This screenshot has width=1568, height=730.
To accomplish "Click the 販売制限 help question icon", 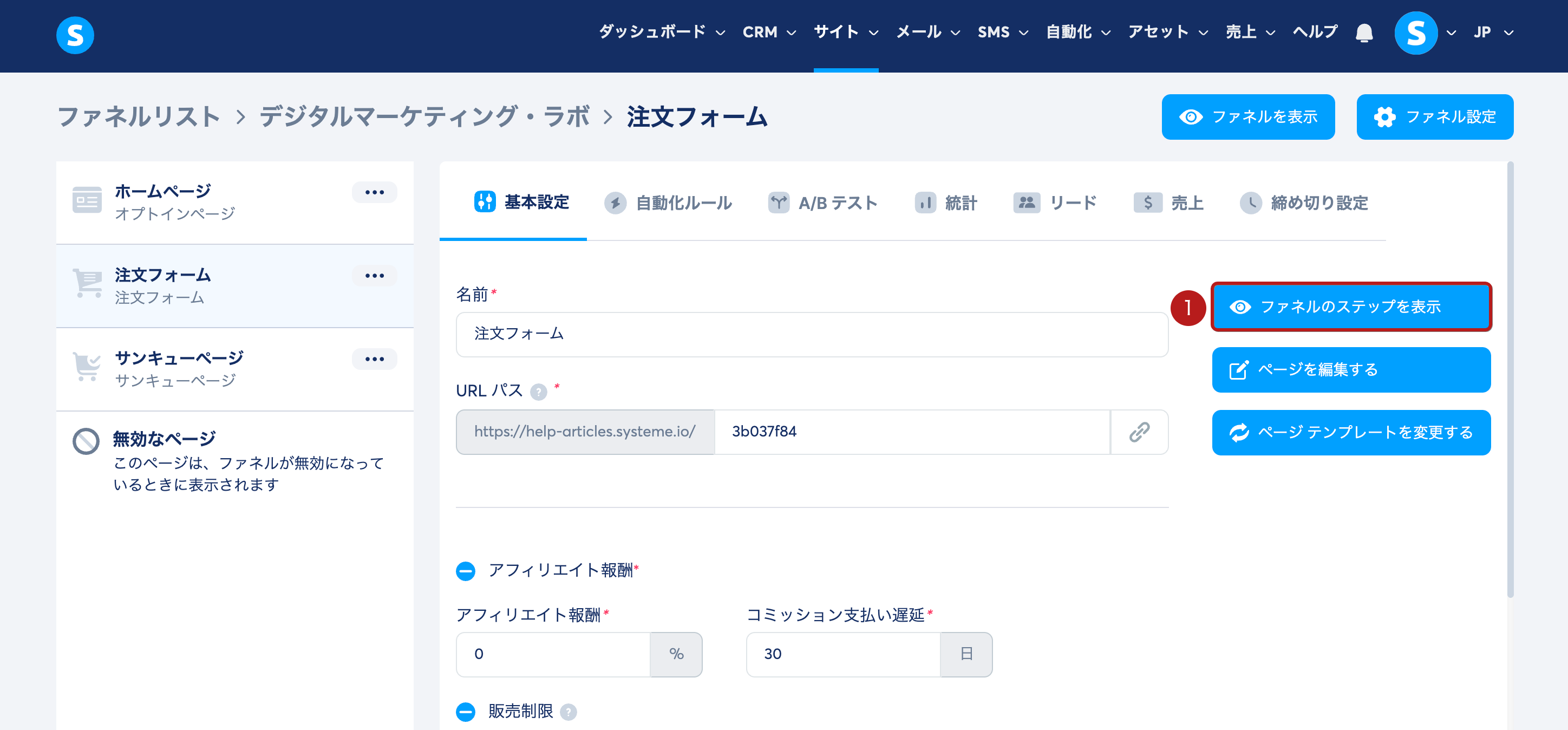I will click(x=568, y=712).
